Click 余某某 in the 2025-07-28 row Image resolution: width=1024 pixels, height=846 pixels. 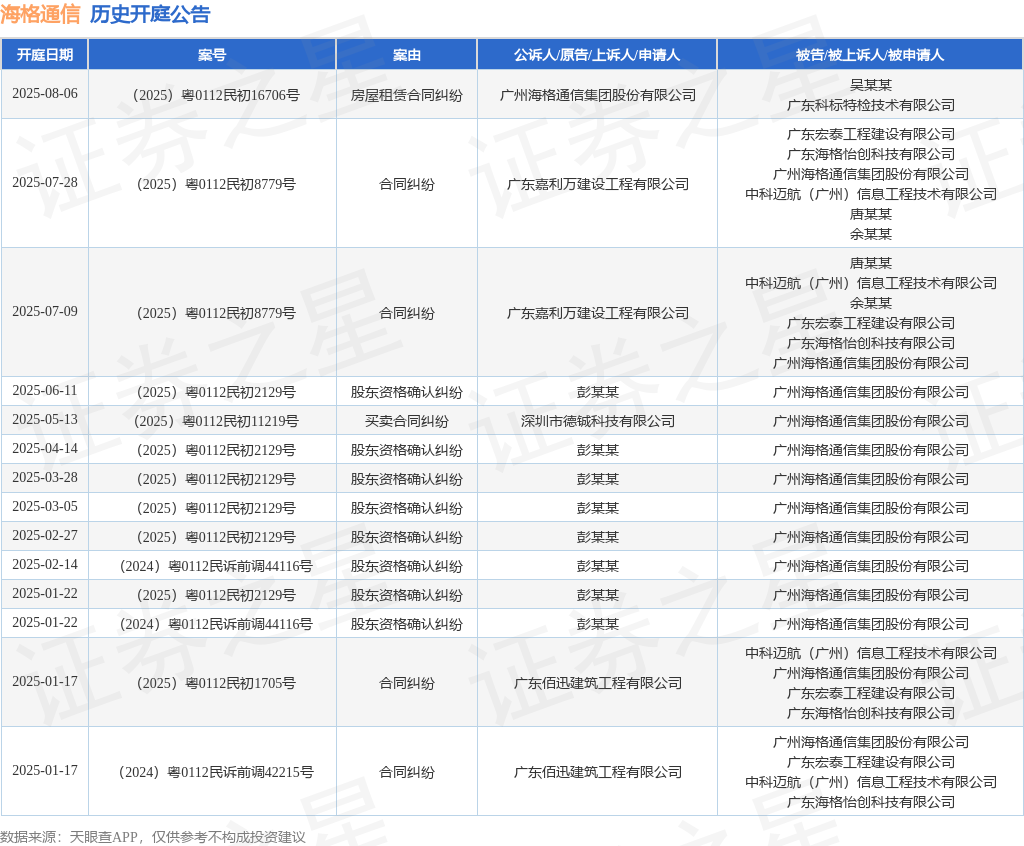(870, 233)
